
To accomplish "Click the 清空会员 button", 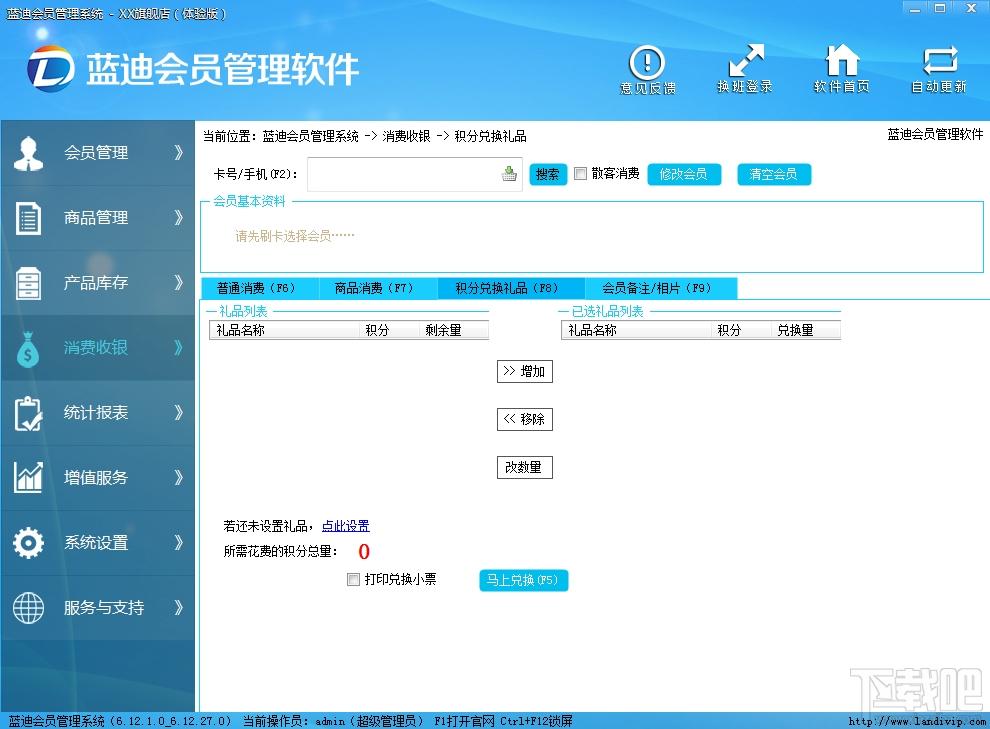I will point(774,174).
